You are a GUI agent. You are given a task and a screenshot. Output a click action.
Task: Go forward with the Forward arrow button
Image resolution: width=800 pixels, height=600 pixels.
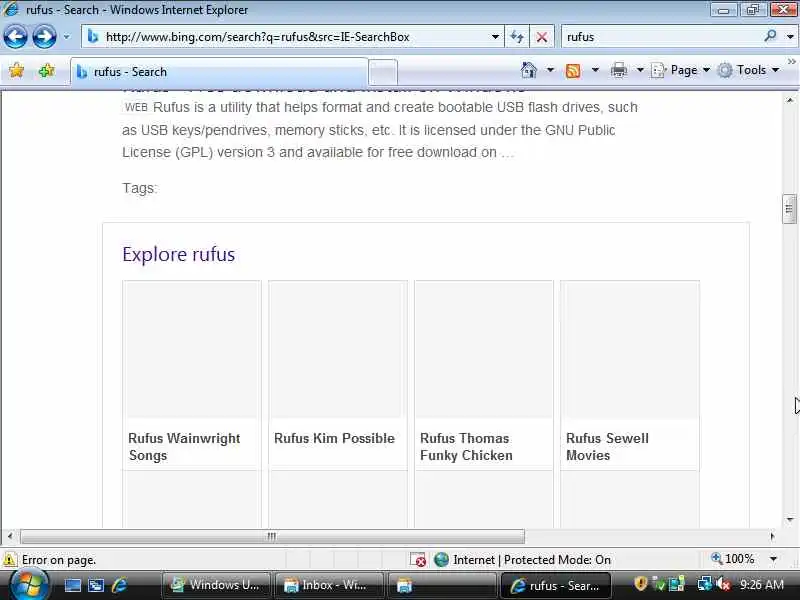click(x=44, y=37)
